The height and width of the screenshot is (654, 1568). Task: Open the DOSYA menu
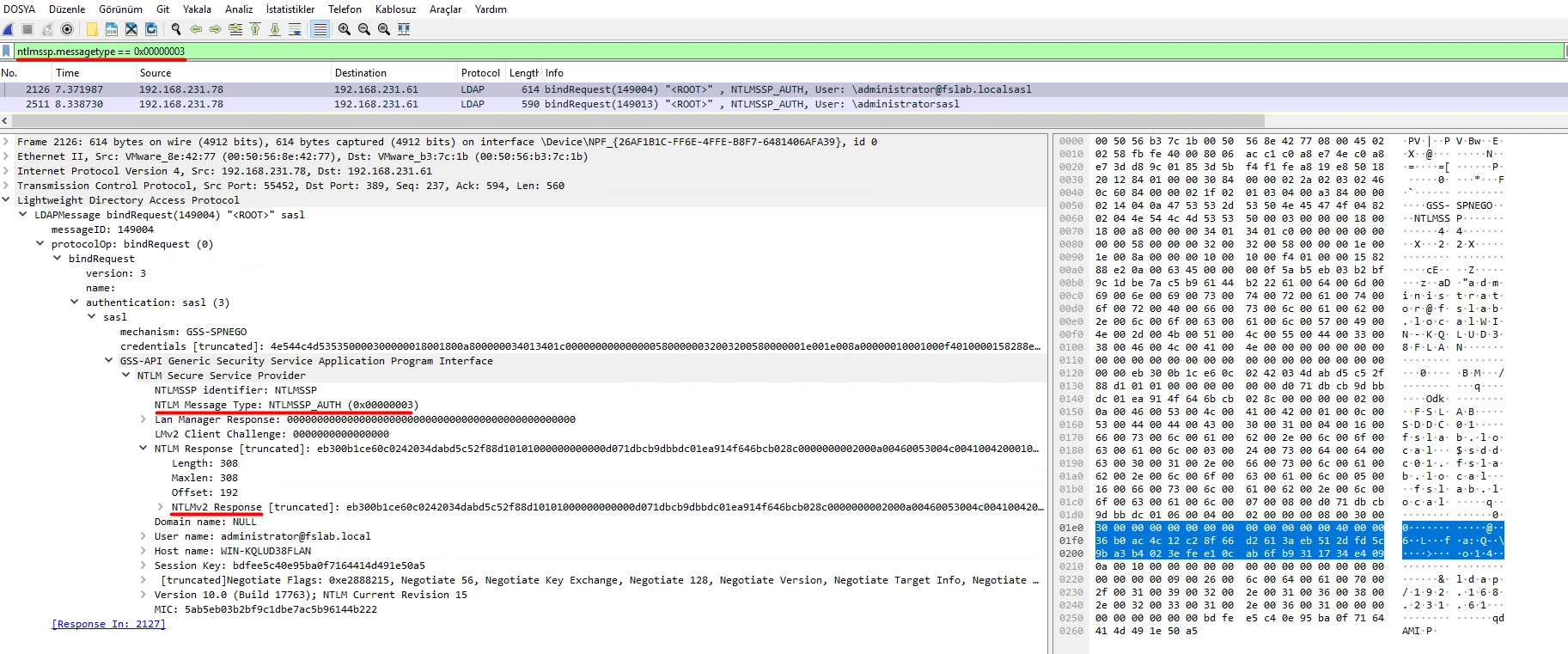[x=20, y=9]
